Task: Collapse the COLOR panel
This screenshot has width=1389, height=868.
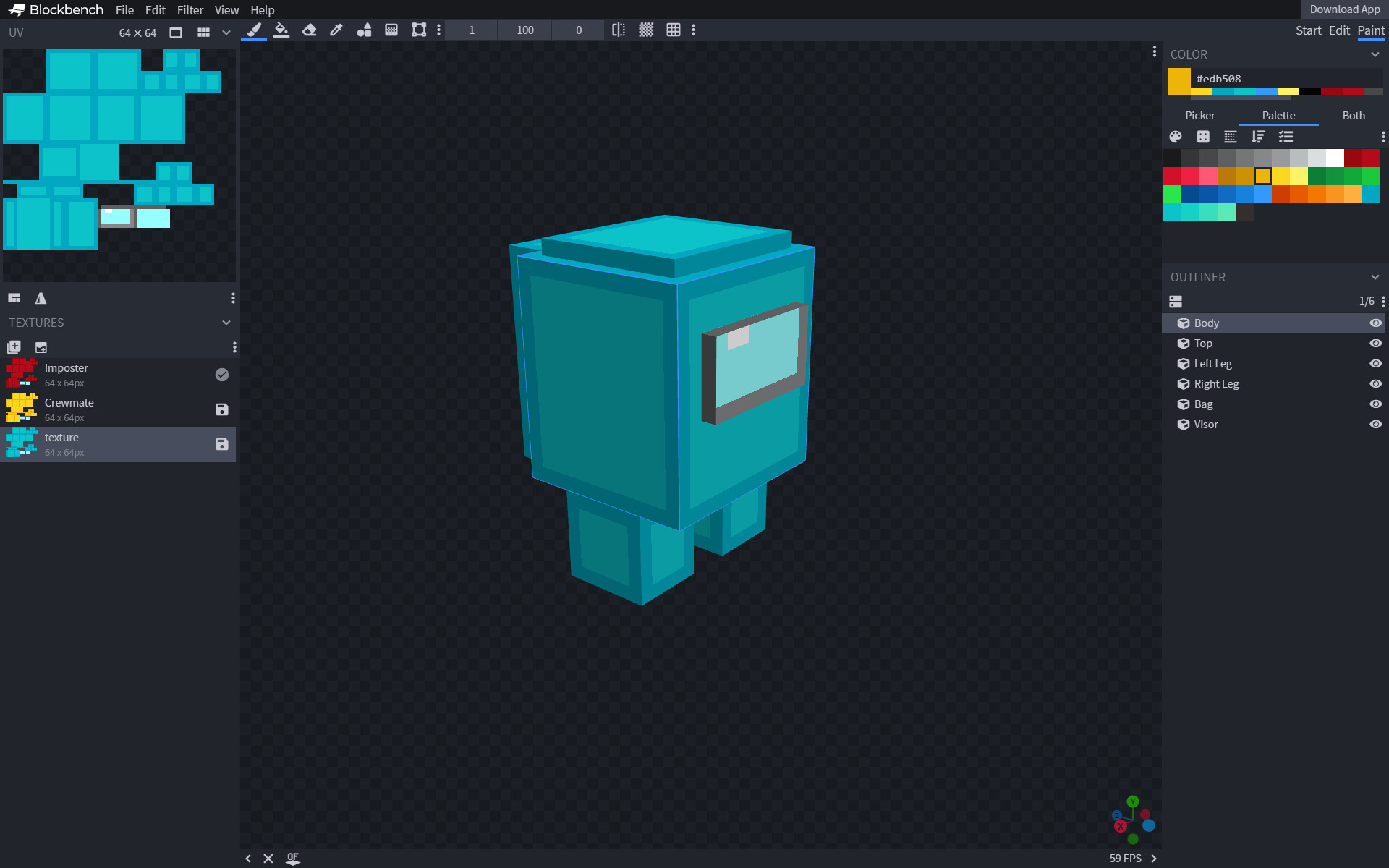Action: [1375, 54]
